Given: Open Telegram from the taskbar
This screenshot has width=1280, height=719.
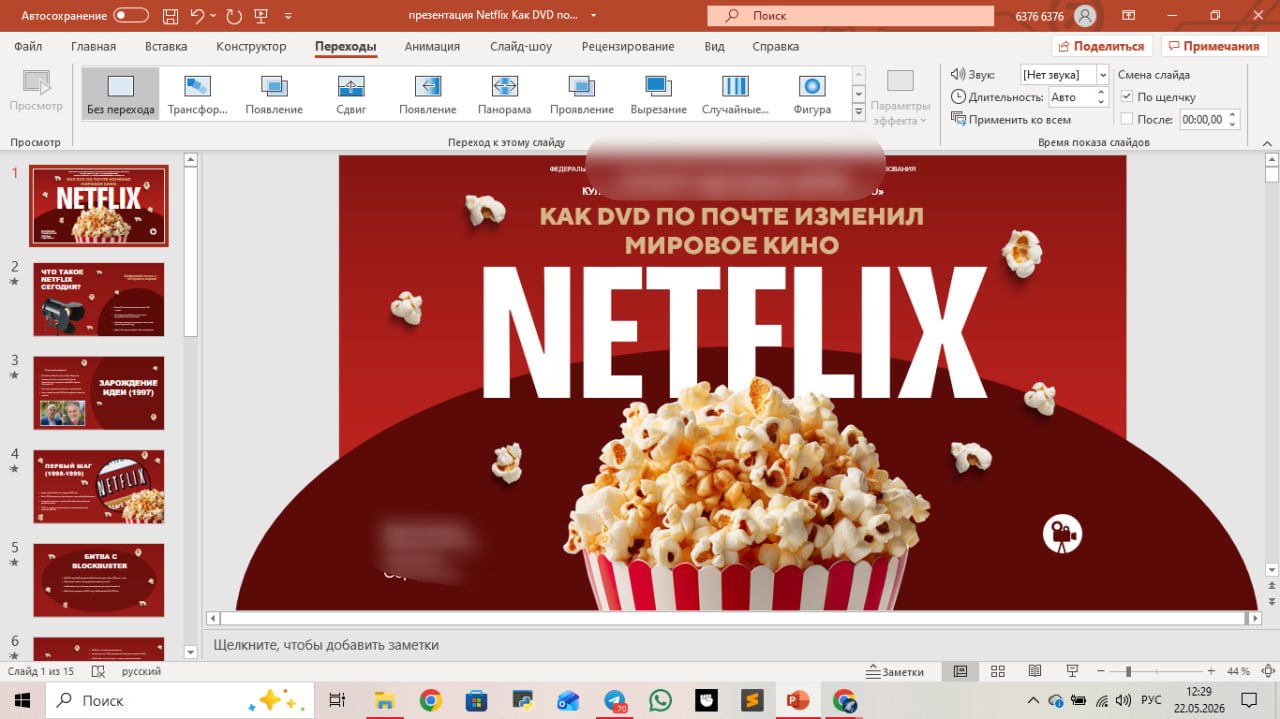Looking at the screenshot, I should click(x=616, y=700).
